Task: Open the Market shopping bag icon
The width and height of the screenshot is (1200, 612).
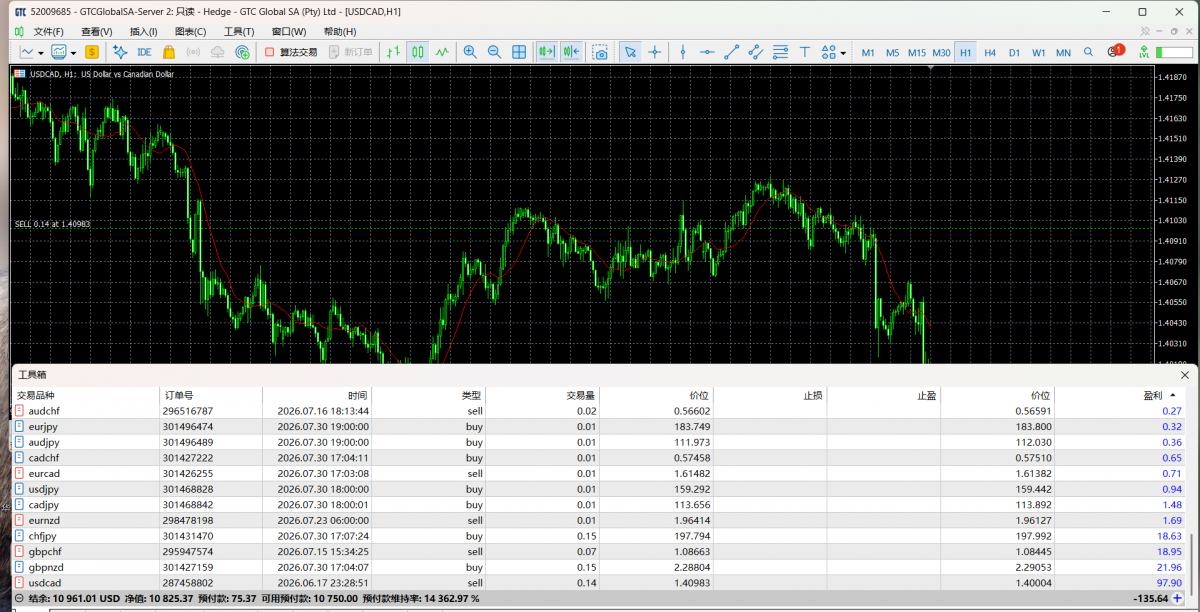Action: coord(169,52)
